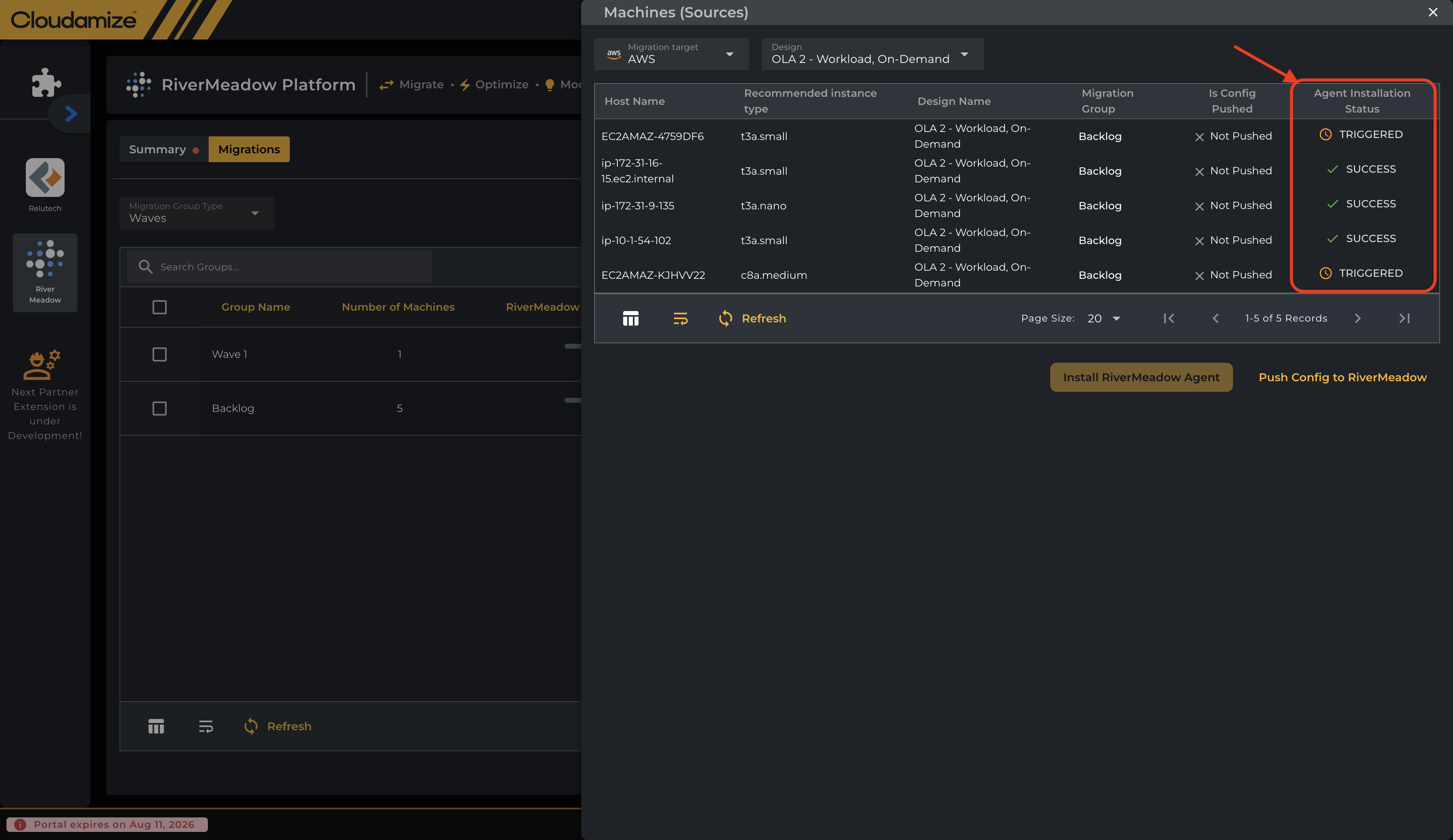The width and height of the screenshot is (1453, 840).
Task: Sort by Number of Machines column
Action: 398,307
